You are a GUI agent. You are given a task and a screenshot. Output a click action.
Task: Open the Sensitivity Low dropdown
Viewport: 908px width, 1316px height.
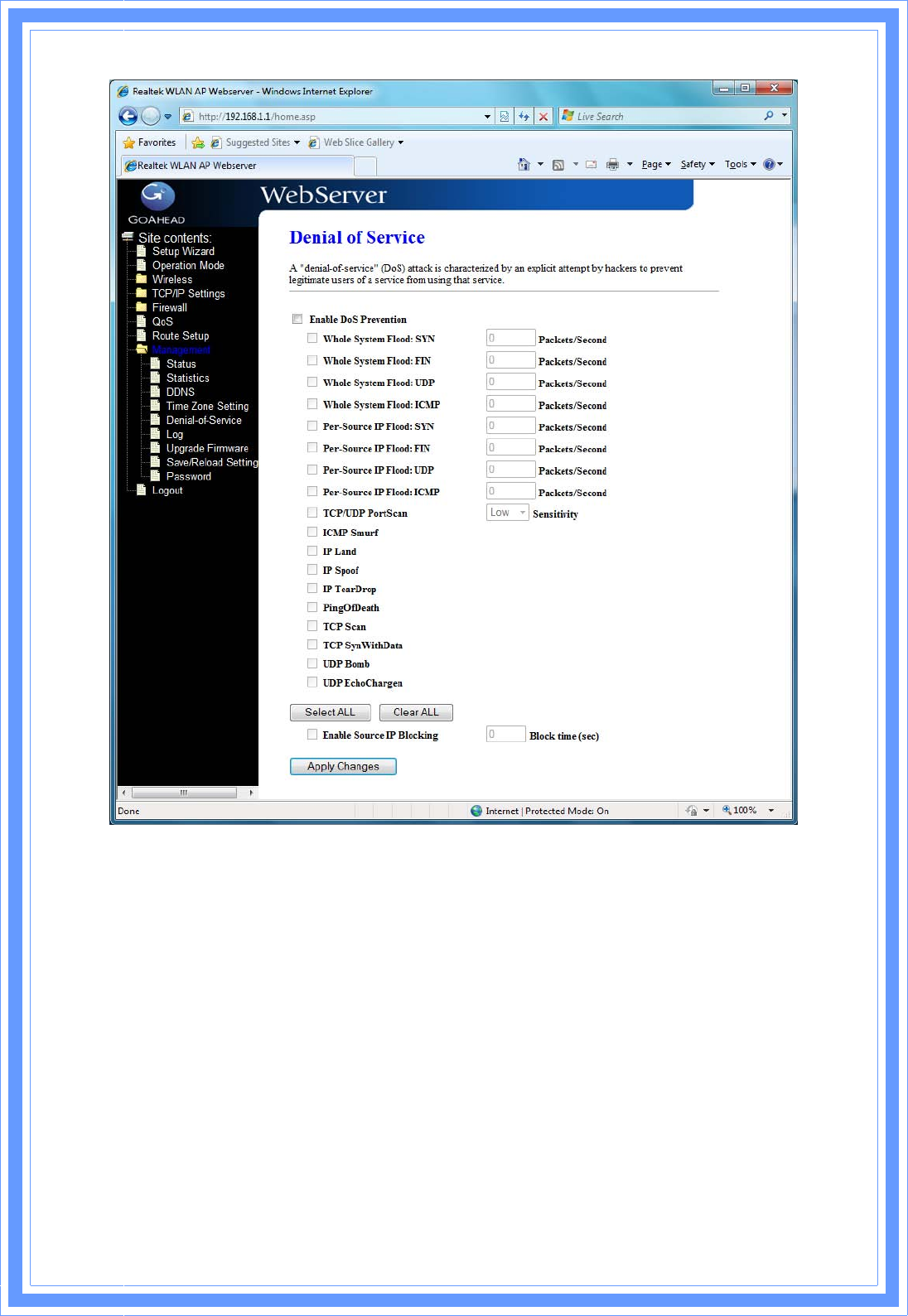(507, 513)
